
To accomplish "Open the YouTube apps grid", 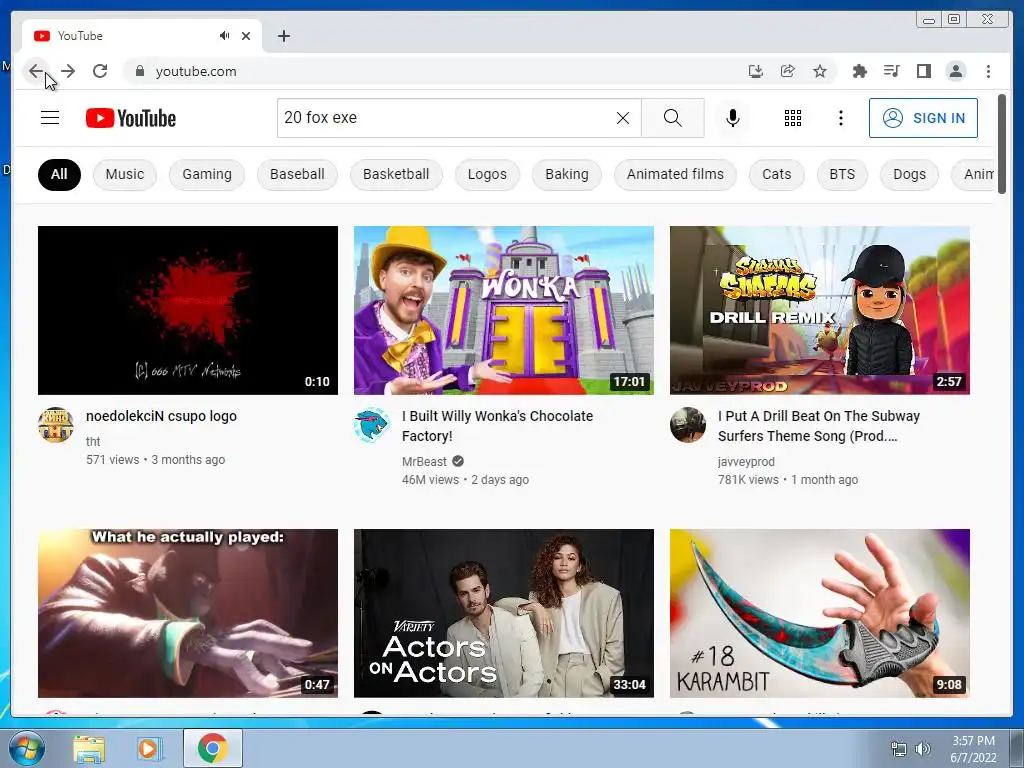I will point(793,118).
